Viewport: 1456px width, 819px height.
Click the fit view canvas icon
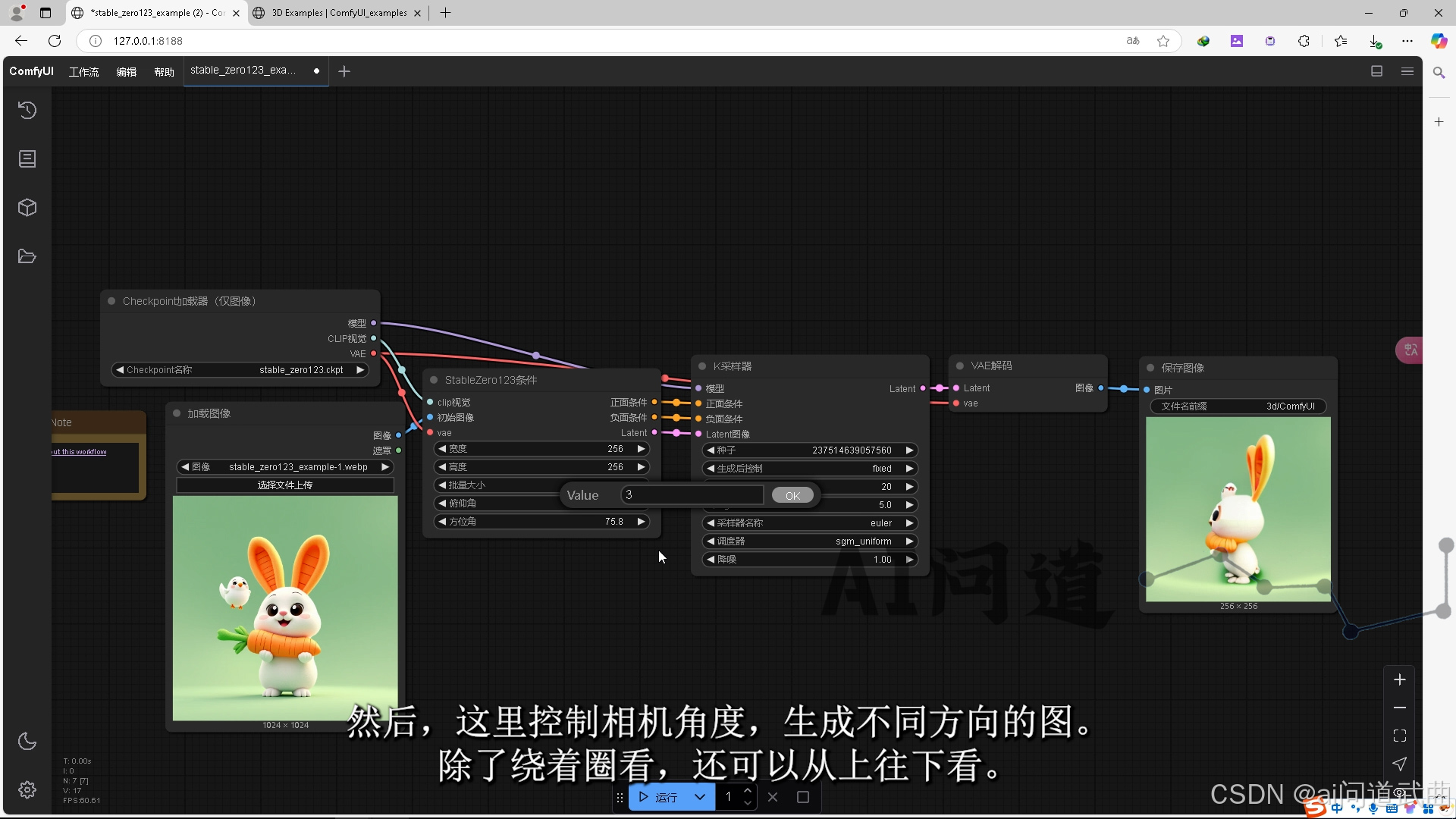1400,736
